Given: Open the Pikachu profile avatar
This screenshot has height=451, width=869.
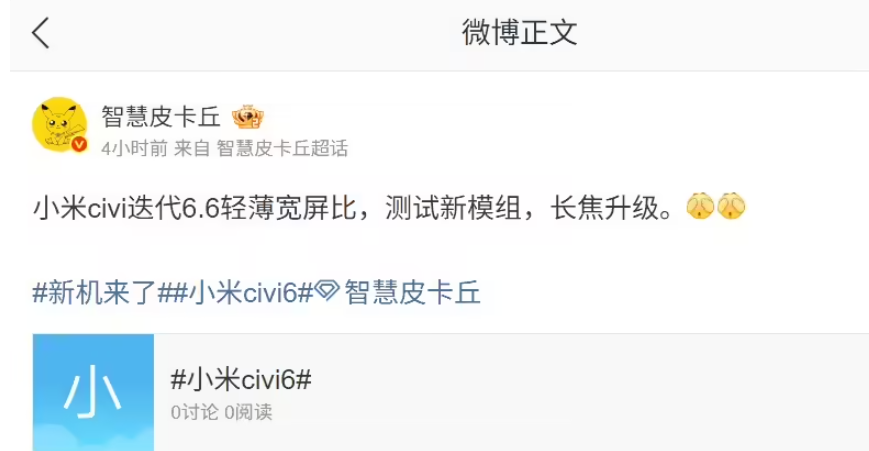Looking at the screenshot, I should pos(59,125).
